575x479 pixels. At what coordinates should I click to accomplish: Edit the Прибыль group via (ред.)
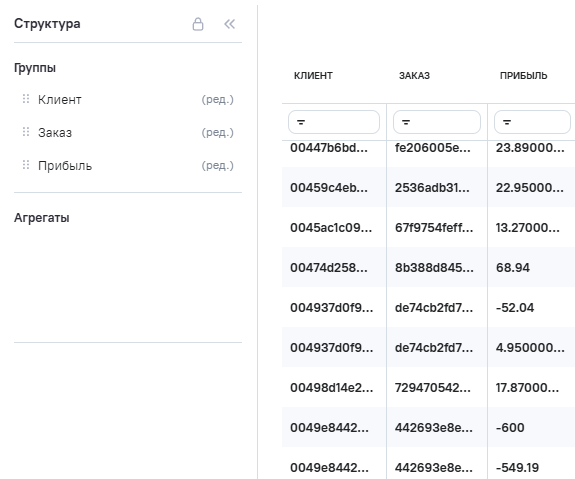pyautogui.click(x=217, y=165)
